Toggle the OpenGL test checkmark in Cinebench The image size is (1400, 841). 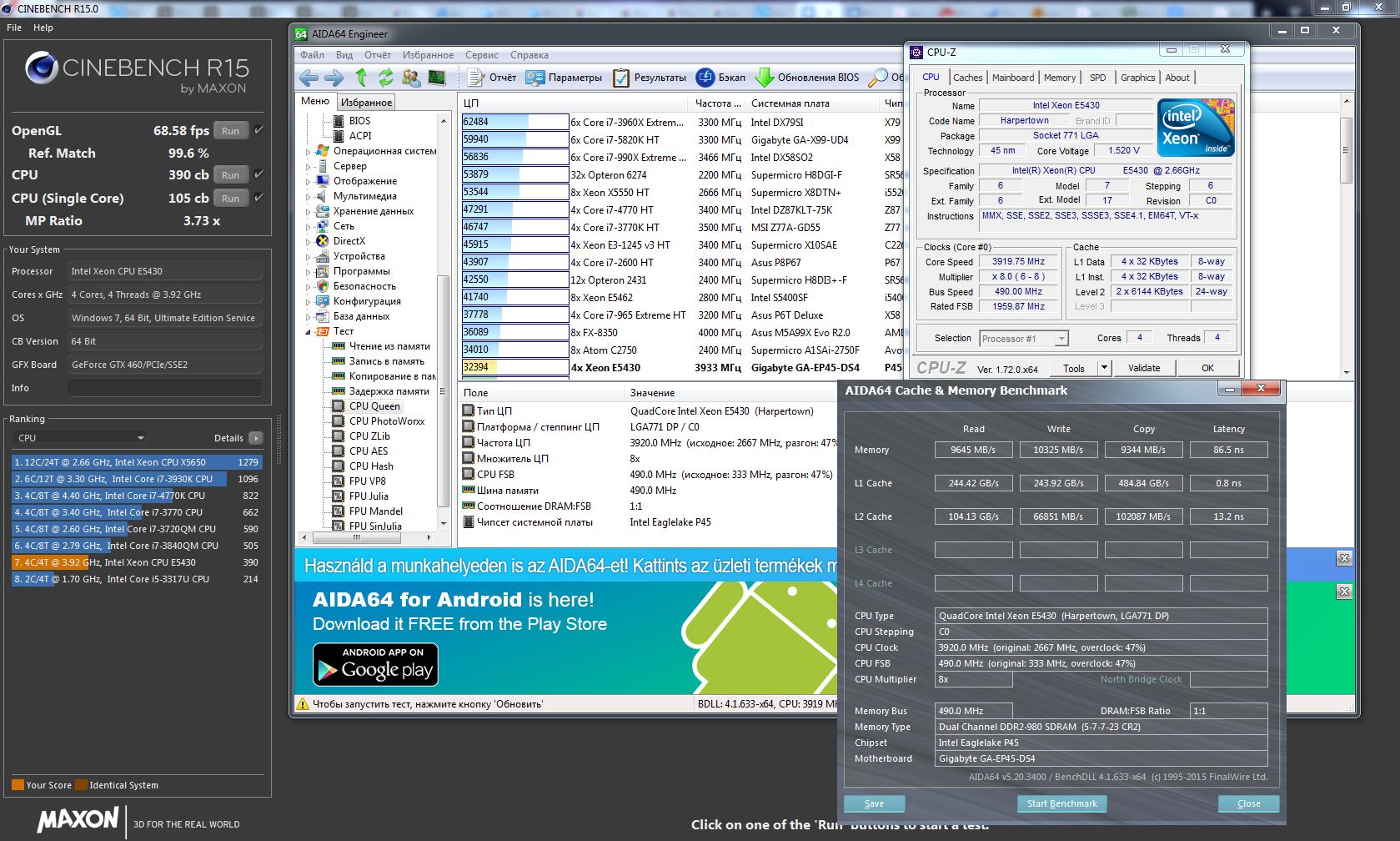pyautogui.click(x=259, y=130)
